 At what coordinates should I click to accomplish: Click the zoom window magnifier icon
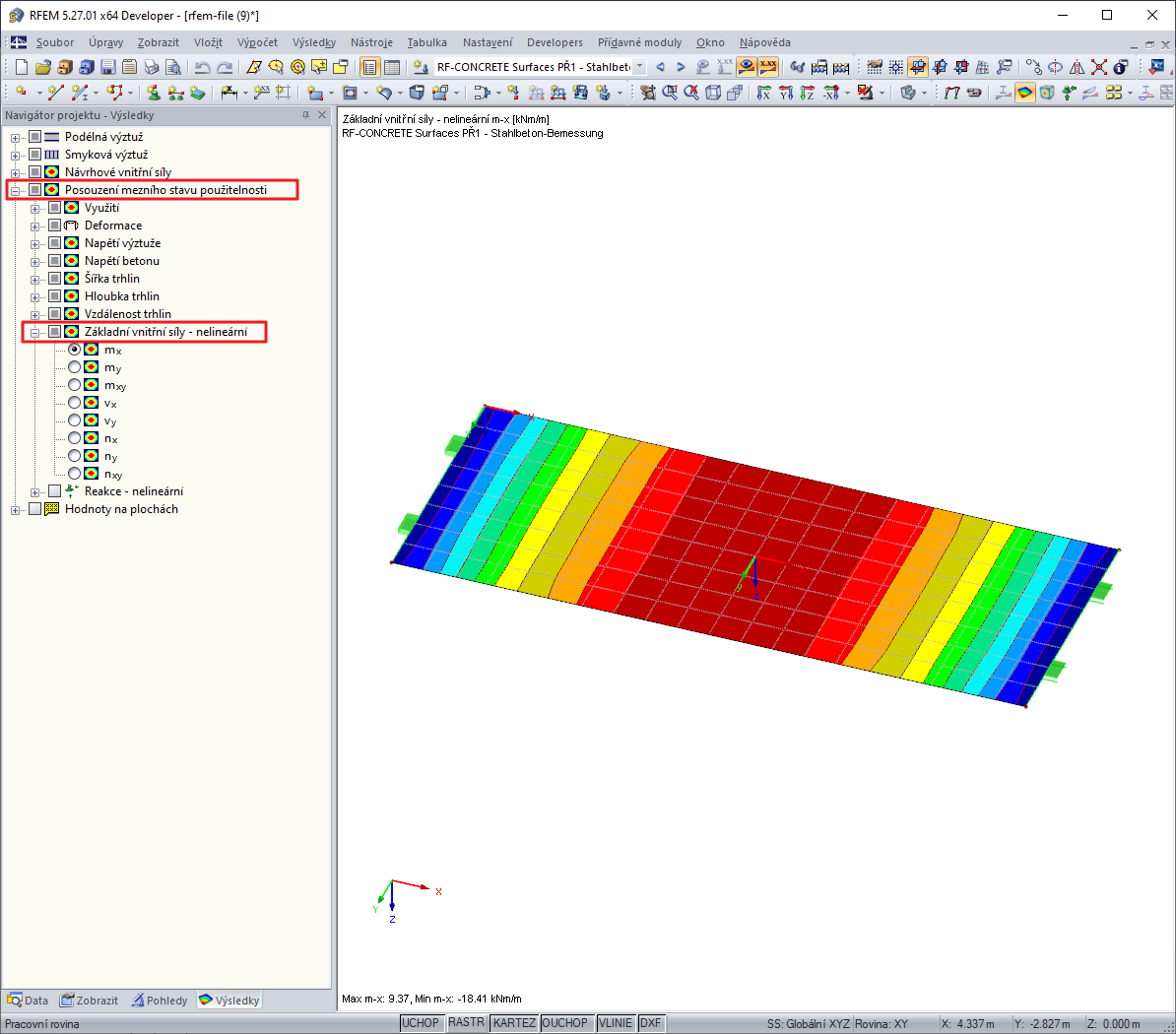pos(670,93)
